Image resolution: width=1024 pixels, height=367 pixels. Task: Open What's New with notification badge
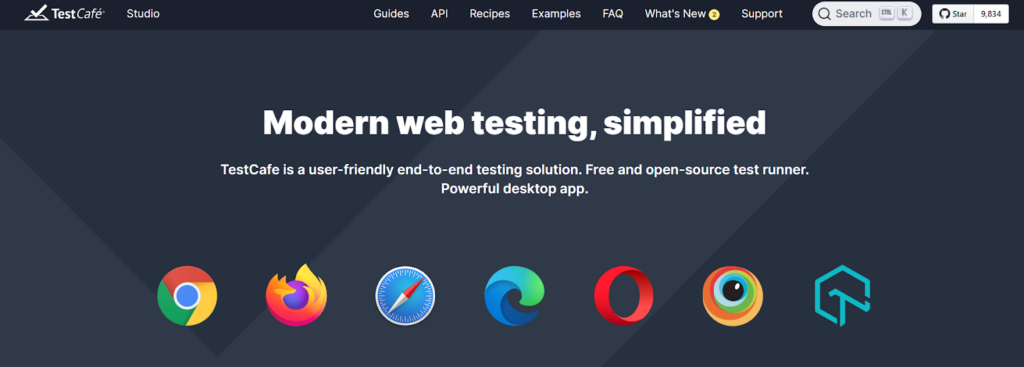coord(682,14)
